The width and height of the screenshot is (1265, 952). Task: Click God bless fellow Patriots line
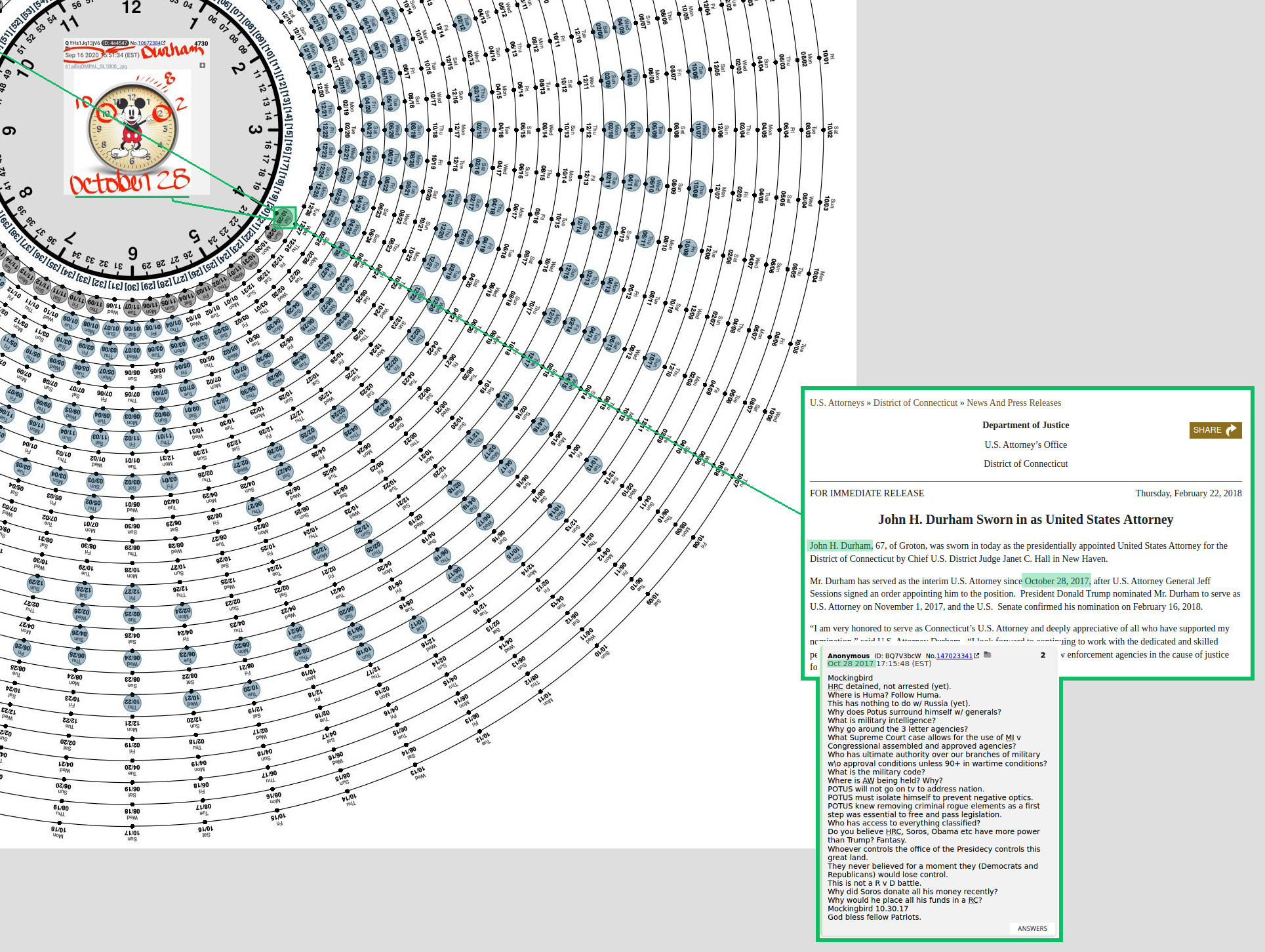[874, 917]
